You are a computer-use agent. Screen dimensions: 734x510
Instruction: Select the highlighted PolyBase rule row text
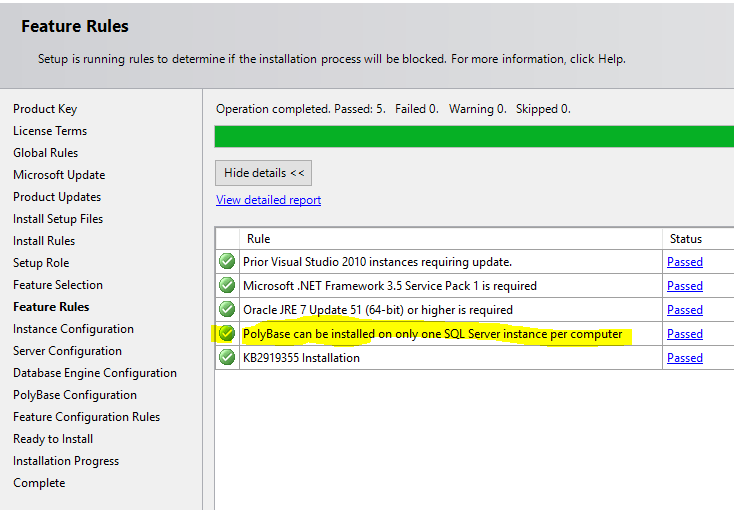click(x=432, y=334)
